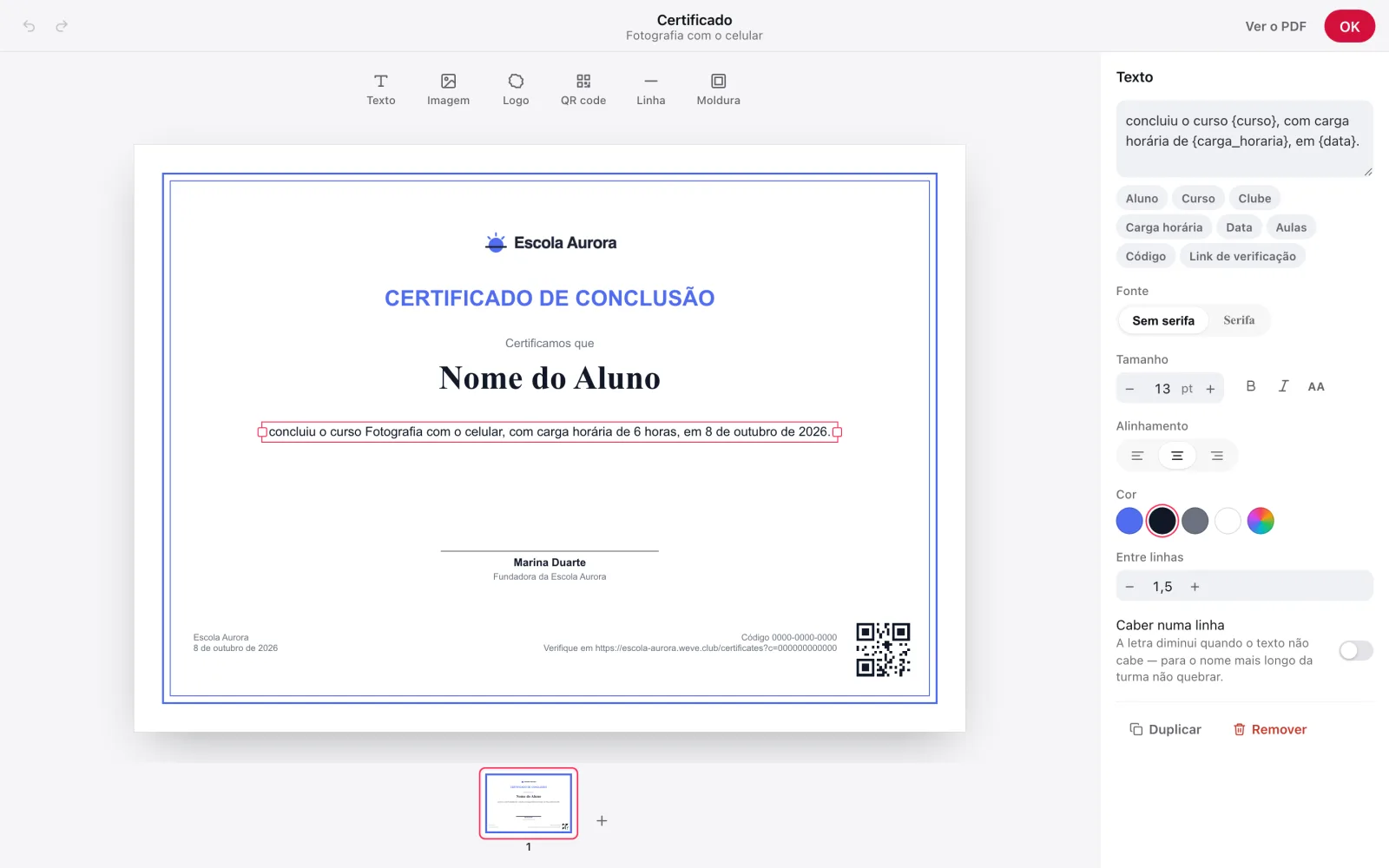Redo the last change
This screenshot has width=1389, height=868.
[x=62, y=26]
